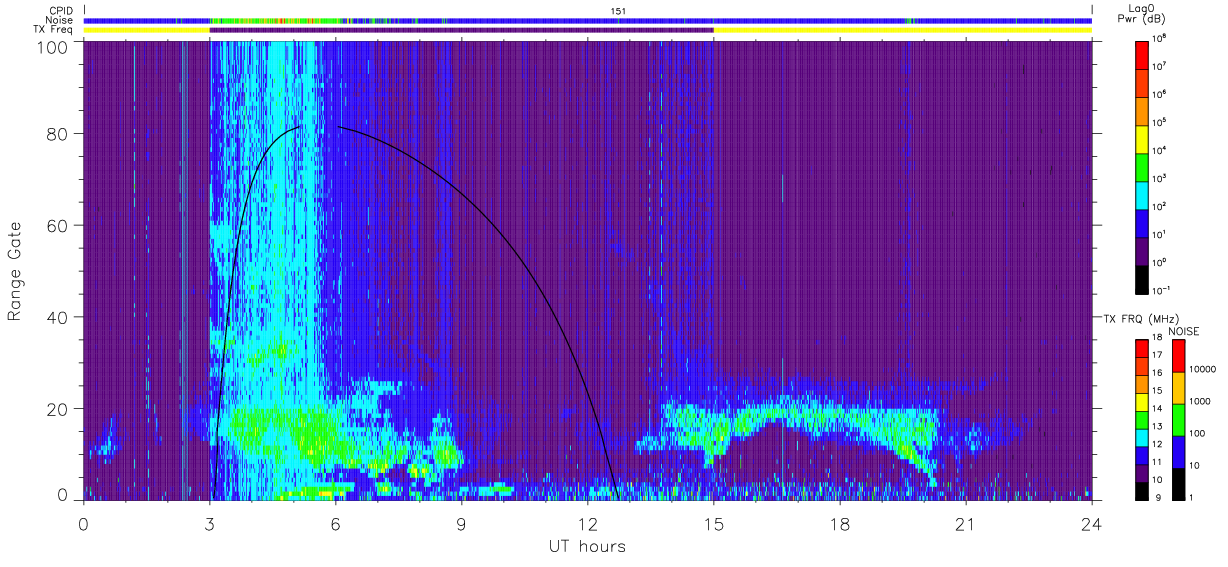
Task: Click the Range Gate axis title
Action: [15, 271]
